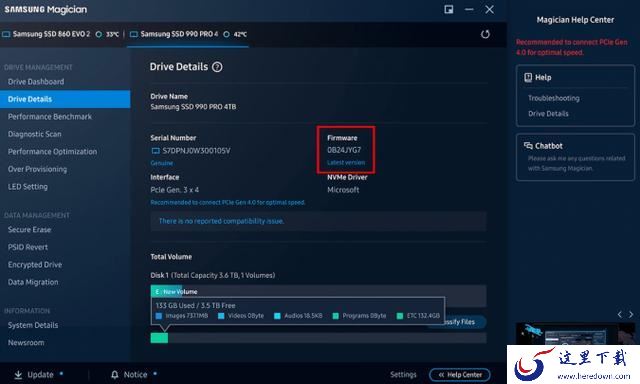Open Performance Benchmark in sidebar
Viewport: 640px width, 384px height.
click(50, 117)
